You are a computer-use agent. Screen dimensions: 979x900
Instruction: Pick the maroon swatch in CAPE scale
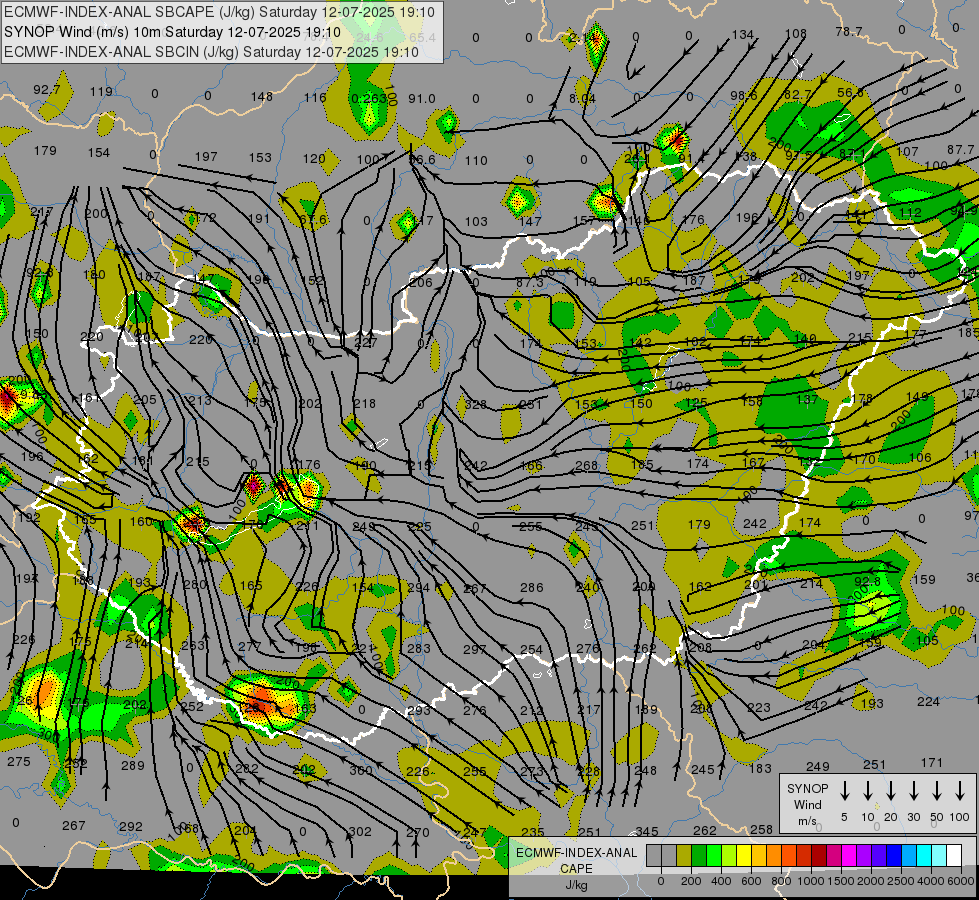819,855
